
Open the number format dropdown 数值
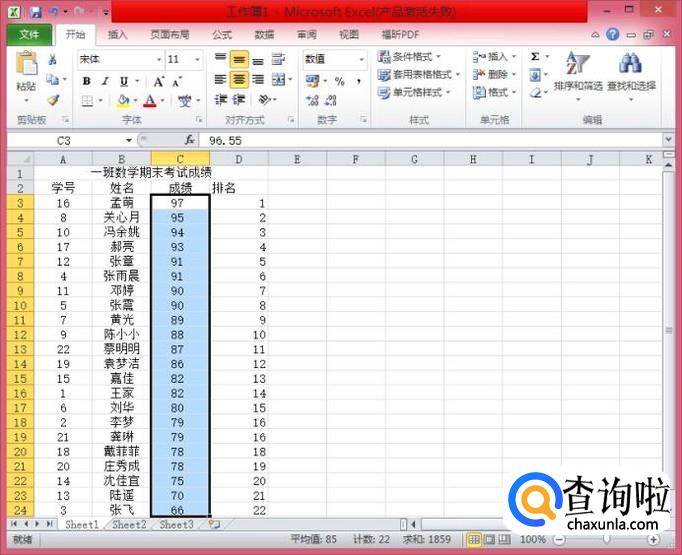pyautogui.click(x=361, y=59)
